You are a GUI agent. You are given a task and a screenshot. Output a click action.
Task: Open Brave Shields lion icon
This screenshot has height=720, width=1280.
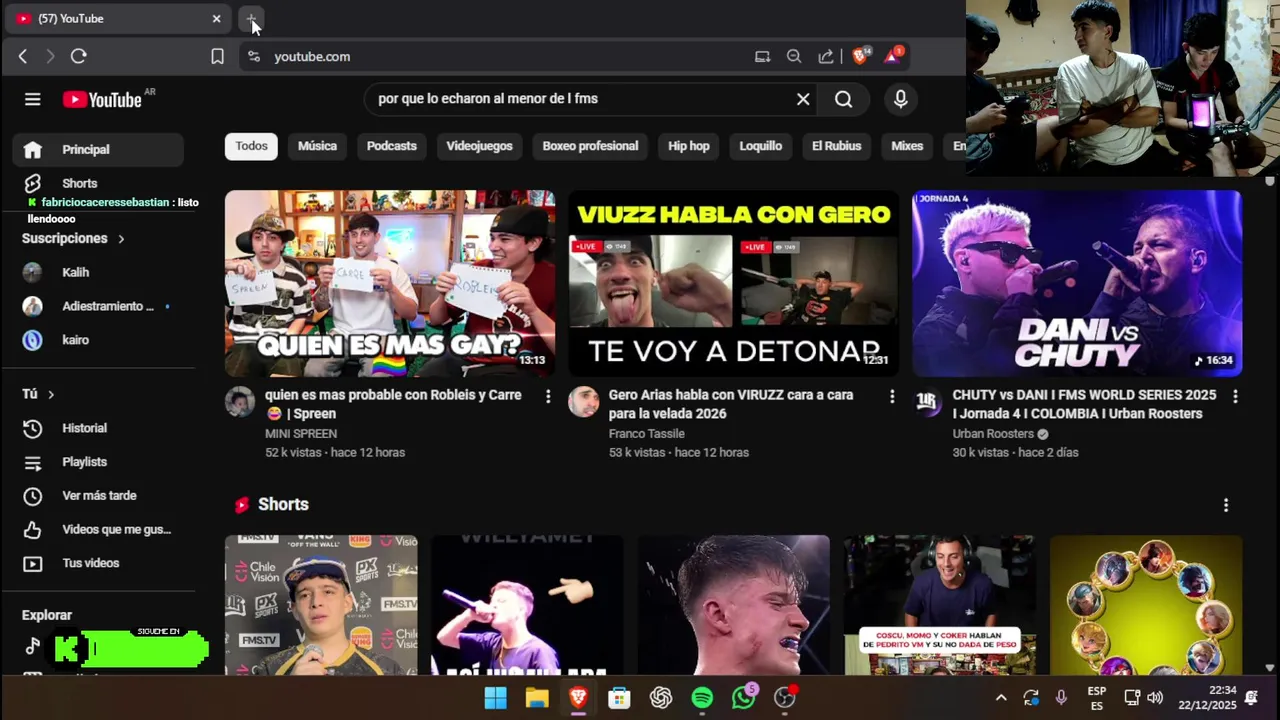pos(860,56)
